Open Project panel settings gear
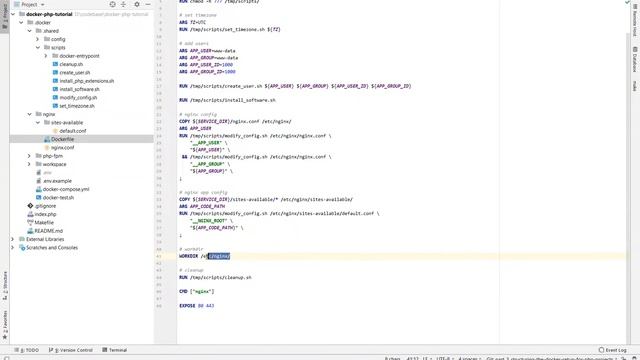 (137, 4)
